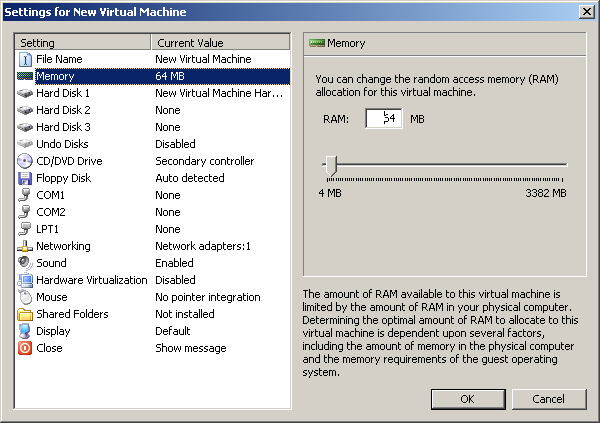Select the COM2 setting
600x423 pixels.
pyautogui.click(x=51, y=212)
